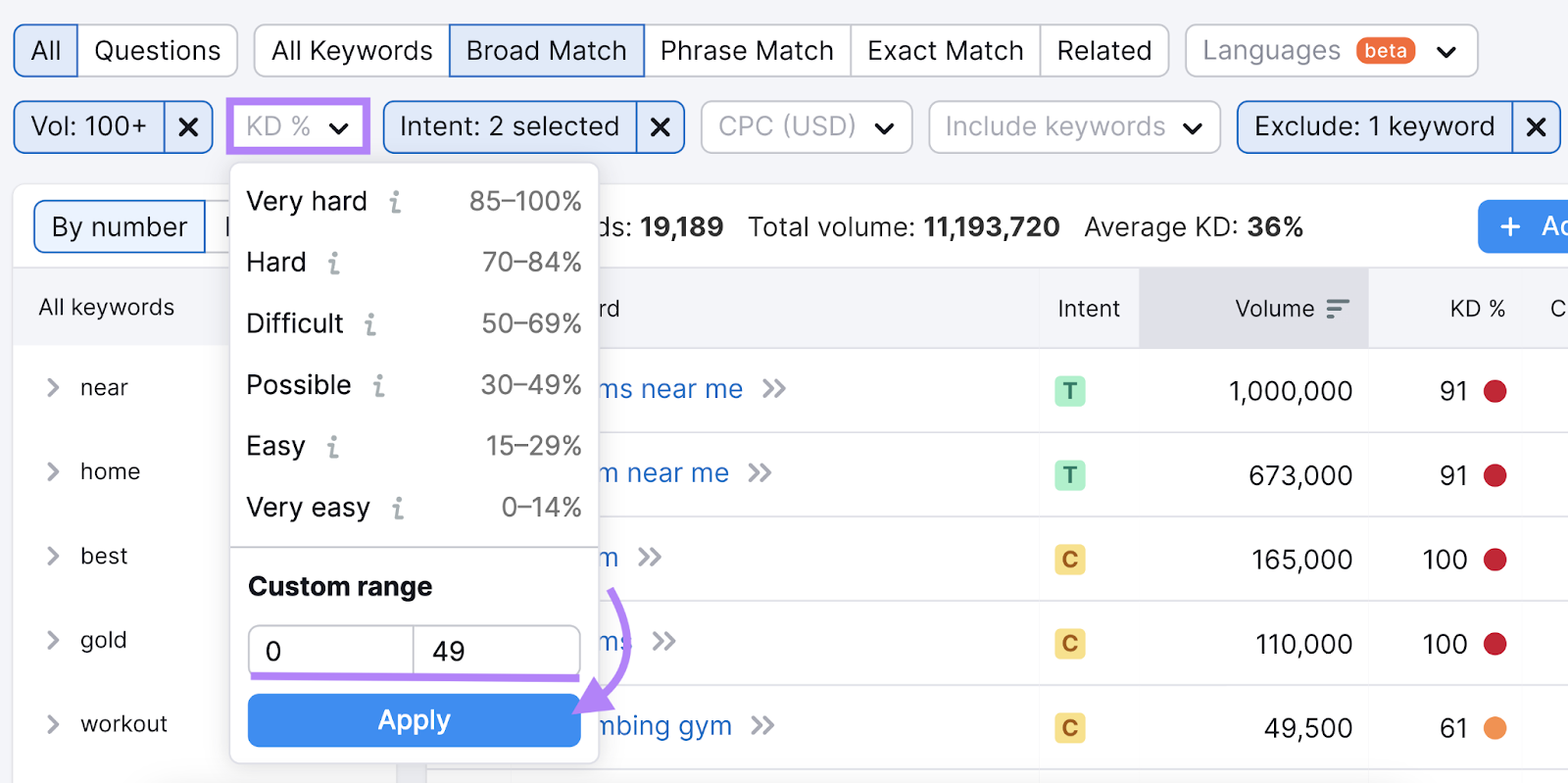1568x783 pixels.
Task: Toggle the By number grouping
Action: (x=120, y=227)
